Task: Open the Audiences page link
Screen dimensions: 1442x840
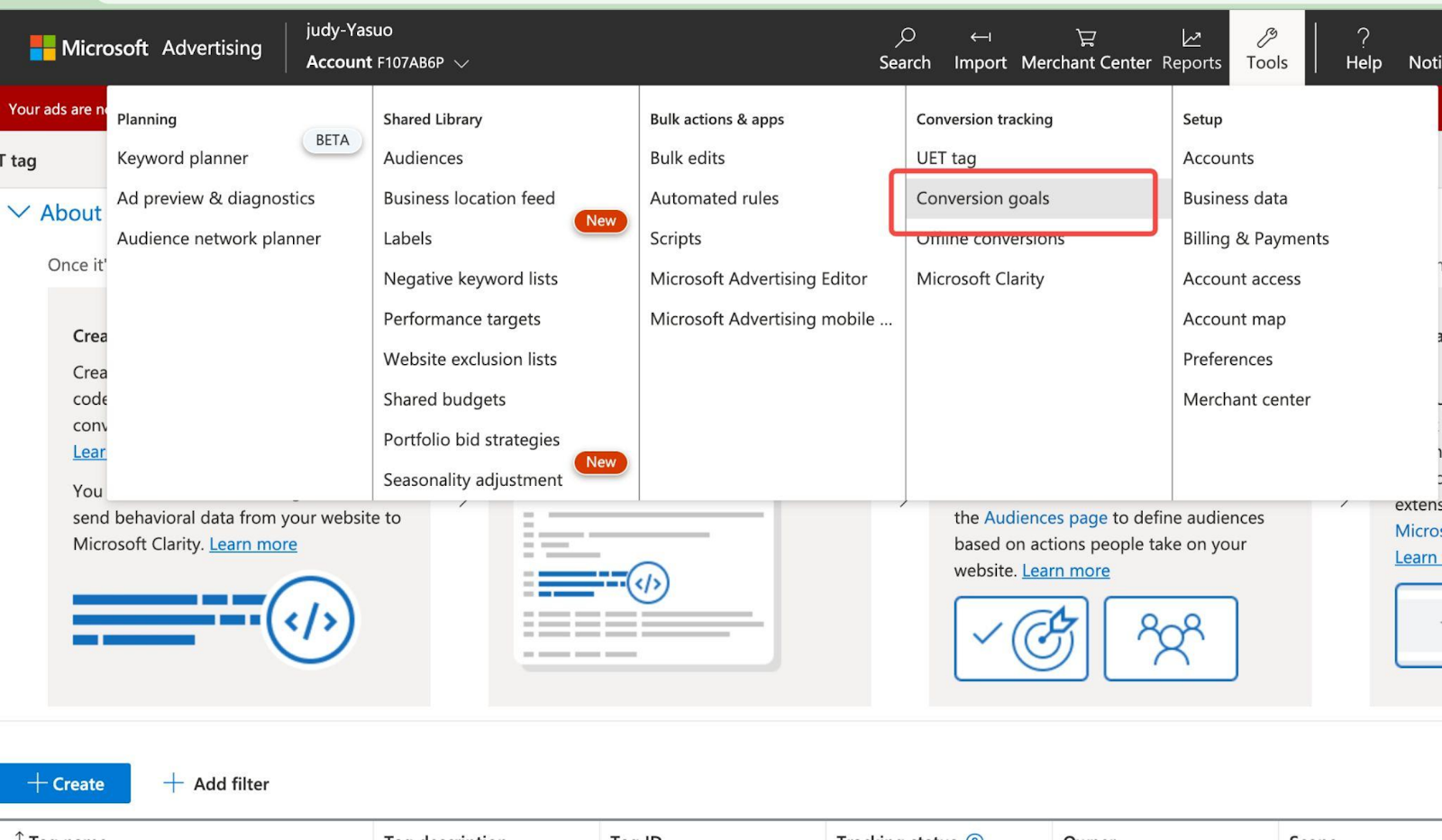Action: click(1045, 517)
